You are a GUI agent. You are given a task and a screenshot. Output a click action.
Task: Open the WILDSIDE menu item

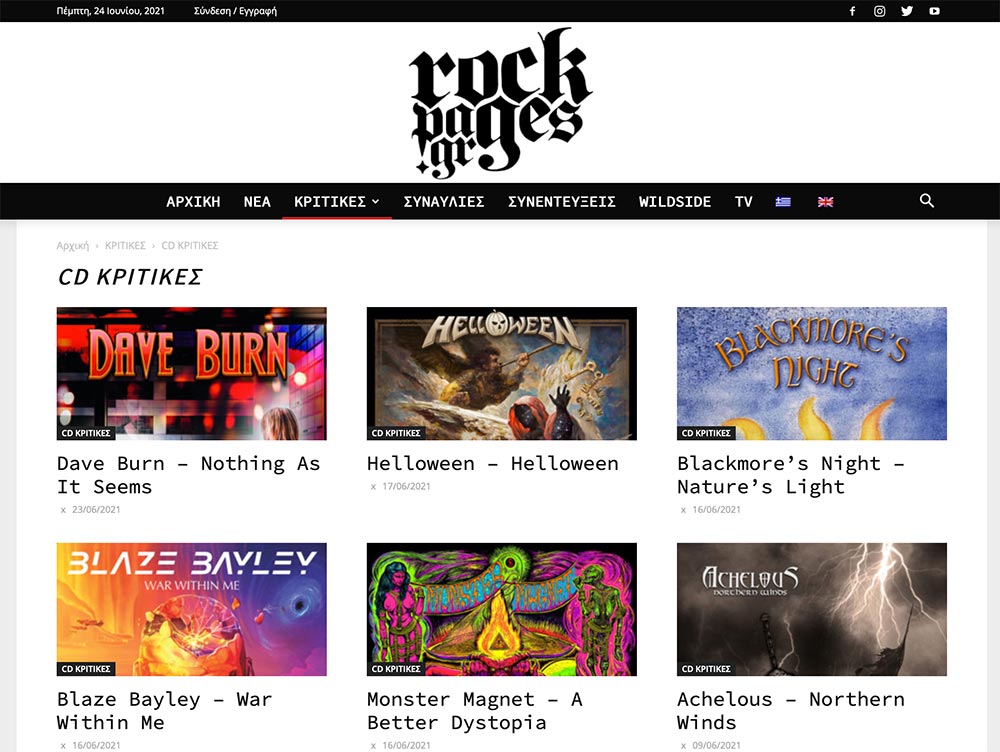click(x=675, y=202)
